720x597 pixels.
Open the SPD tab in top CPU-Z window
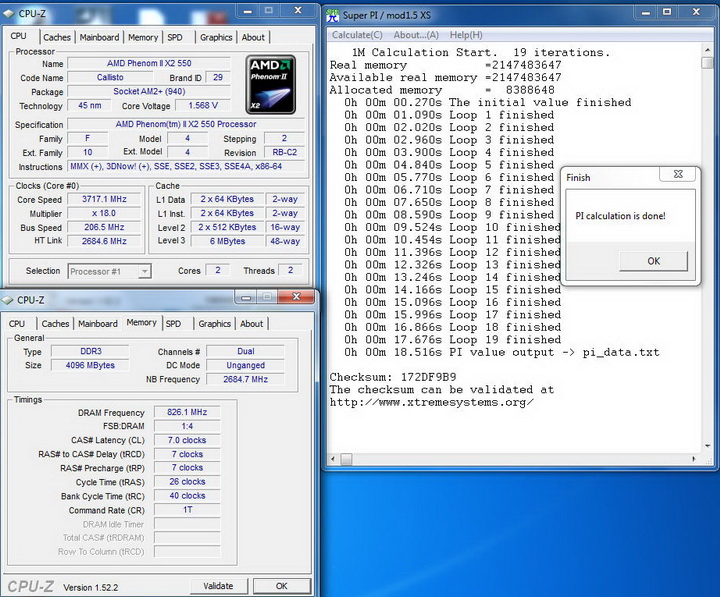[x=175, y=37]
